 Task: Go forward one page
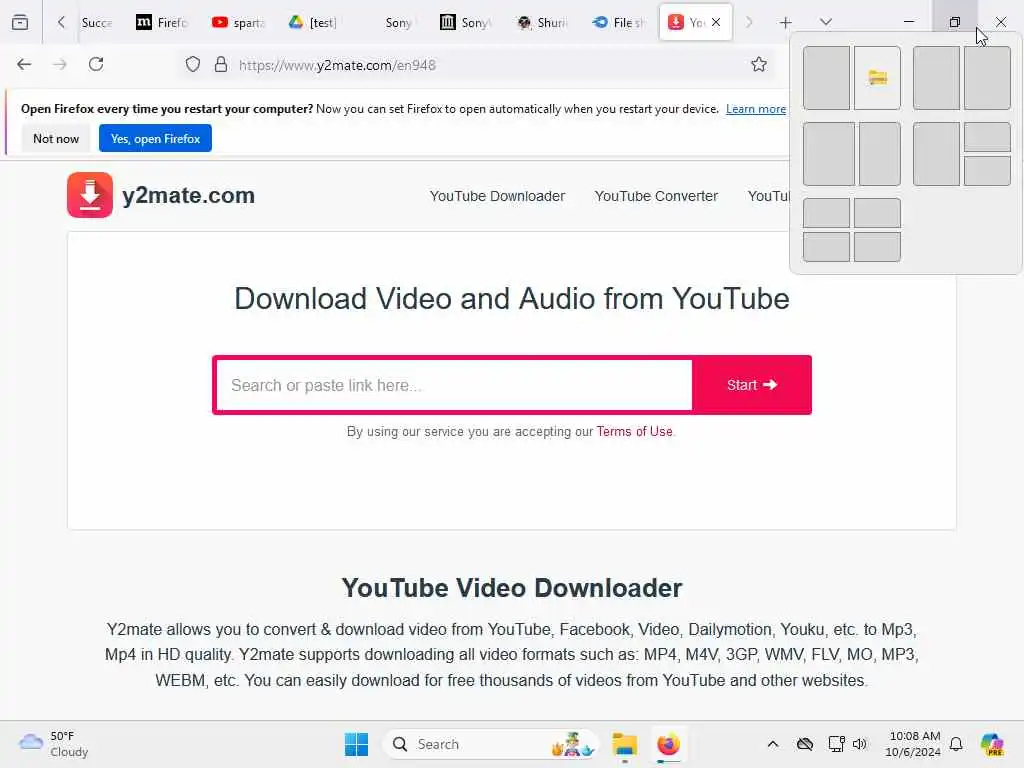(x=60, y=64)
